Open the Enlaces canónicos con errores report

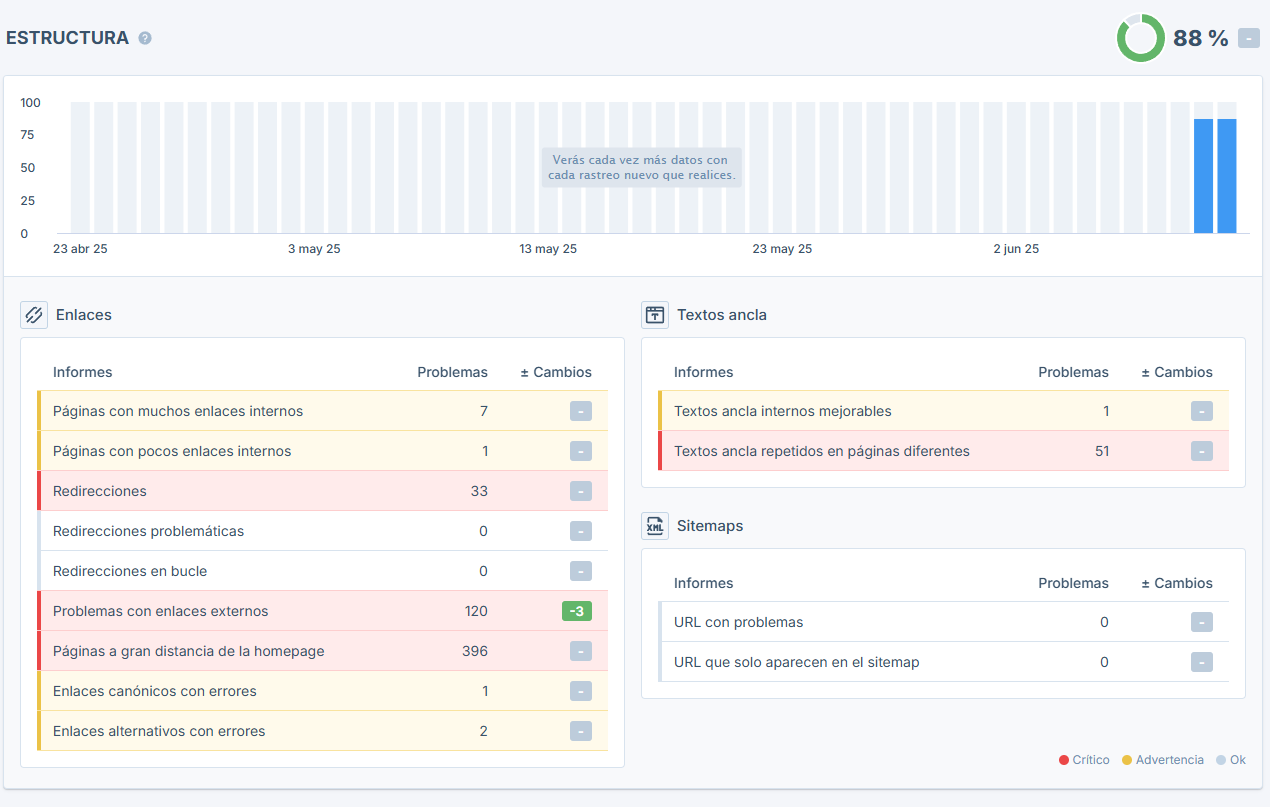pyautogui.click(x=155, y=691)
